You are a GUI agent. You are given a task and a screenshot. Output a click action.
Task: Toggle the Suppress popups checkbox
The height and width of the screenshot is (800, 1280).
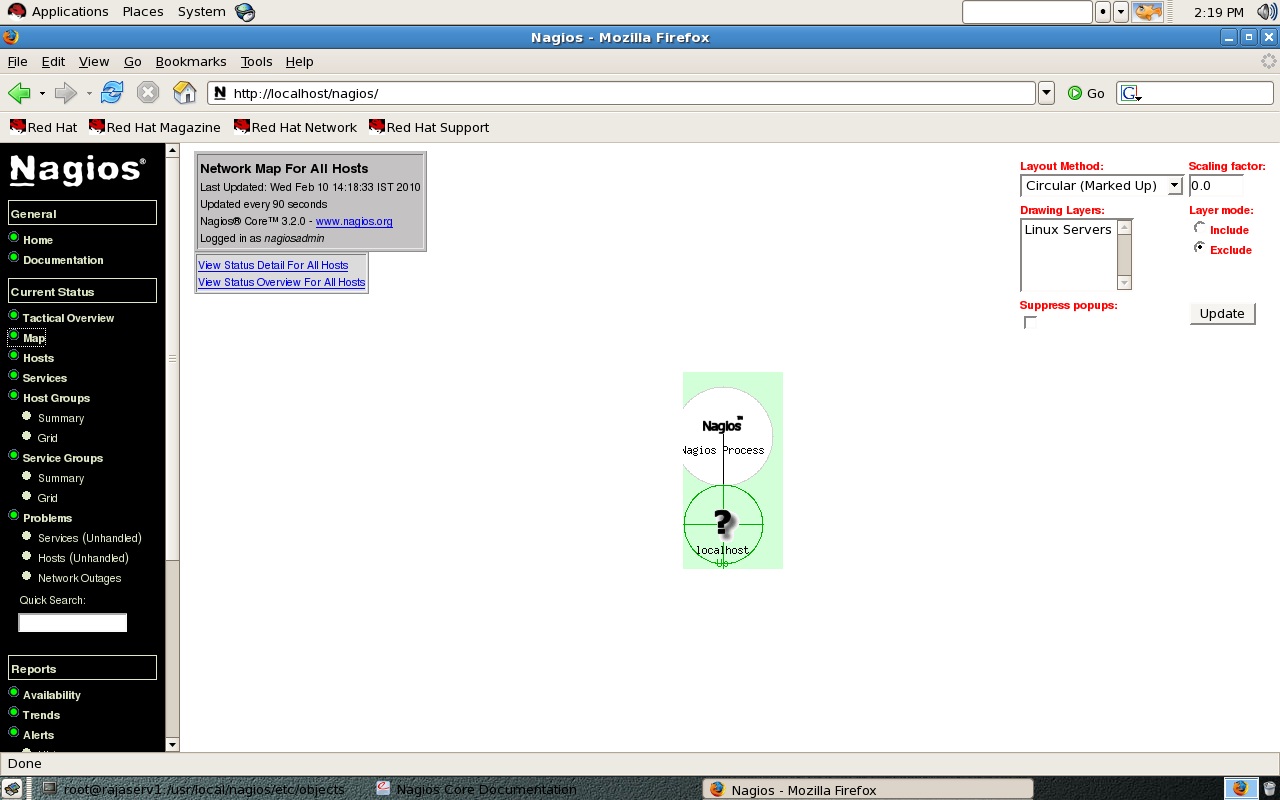click(1030, 322)
